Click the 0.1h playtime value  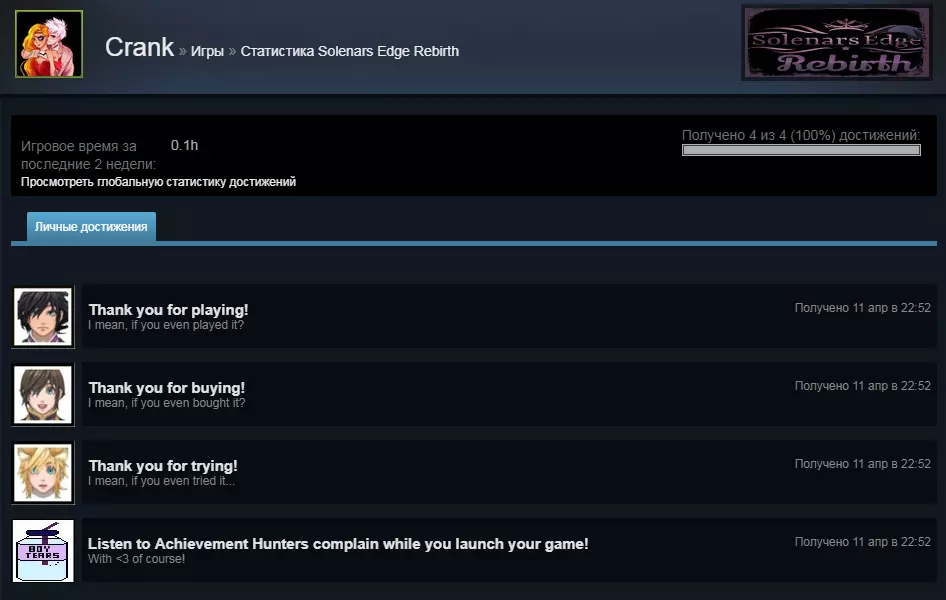[x=184, y=145]
